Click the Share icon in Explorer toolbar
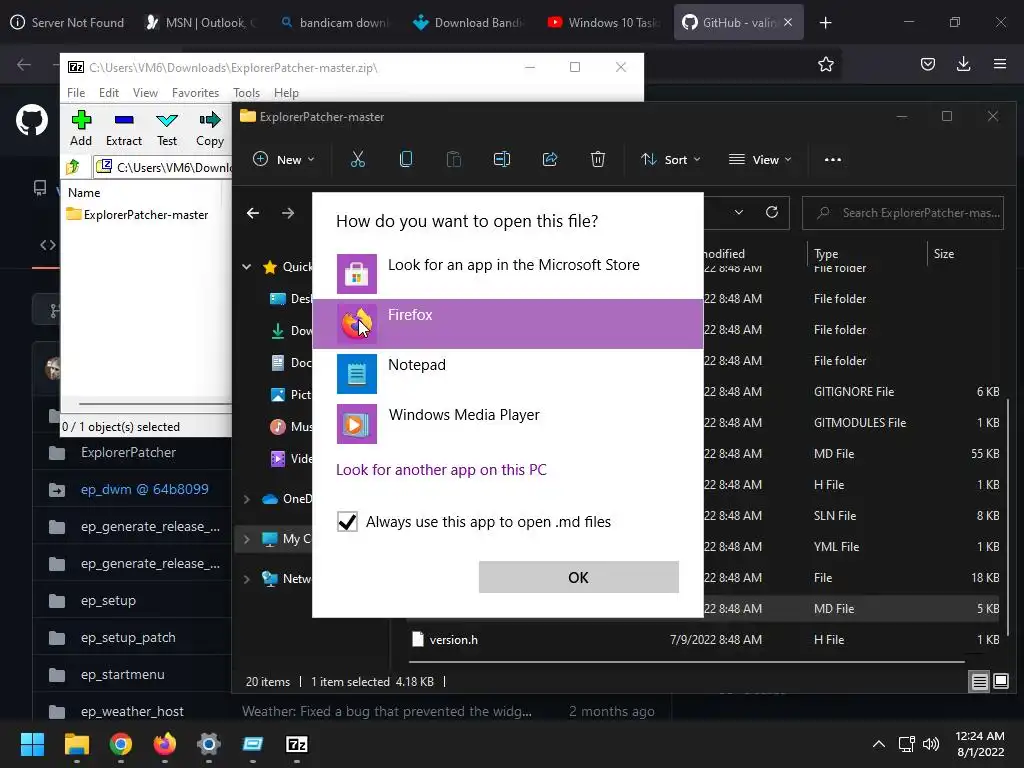This screenshot has width=1024, height=768. point(550,159)
